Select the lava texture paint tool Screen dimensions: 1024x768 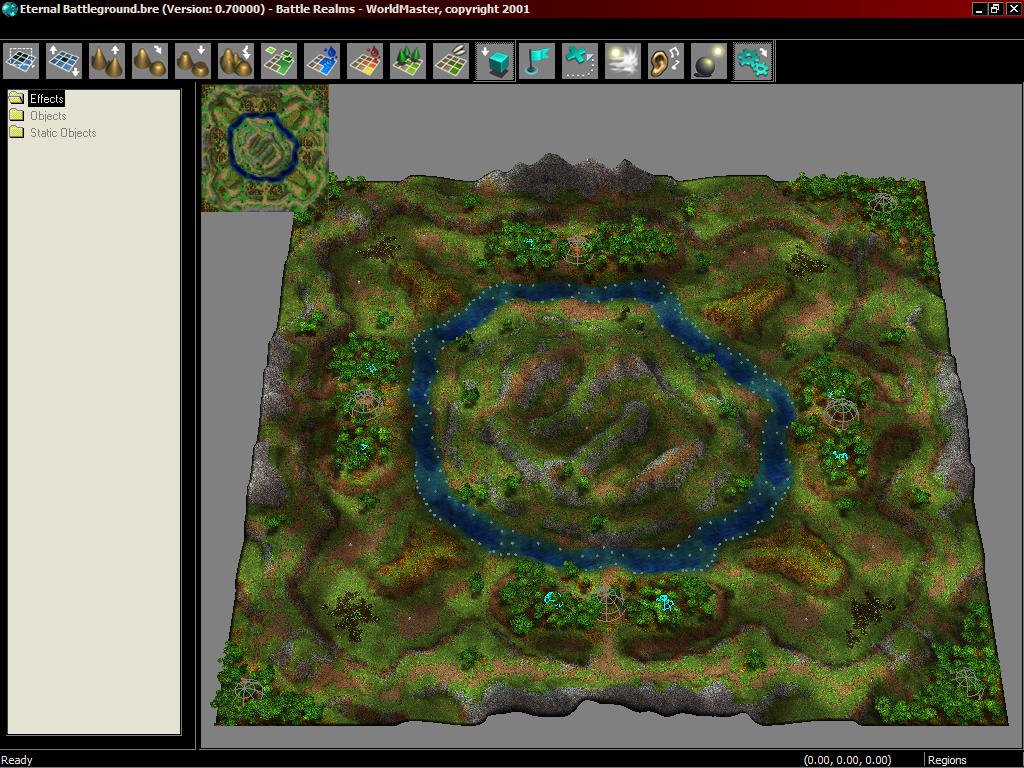364,60
